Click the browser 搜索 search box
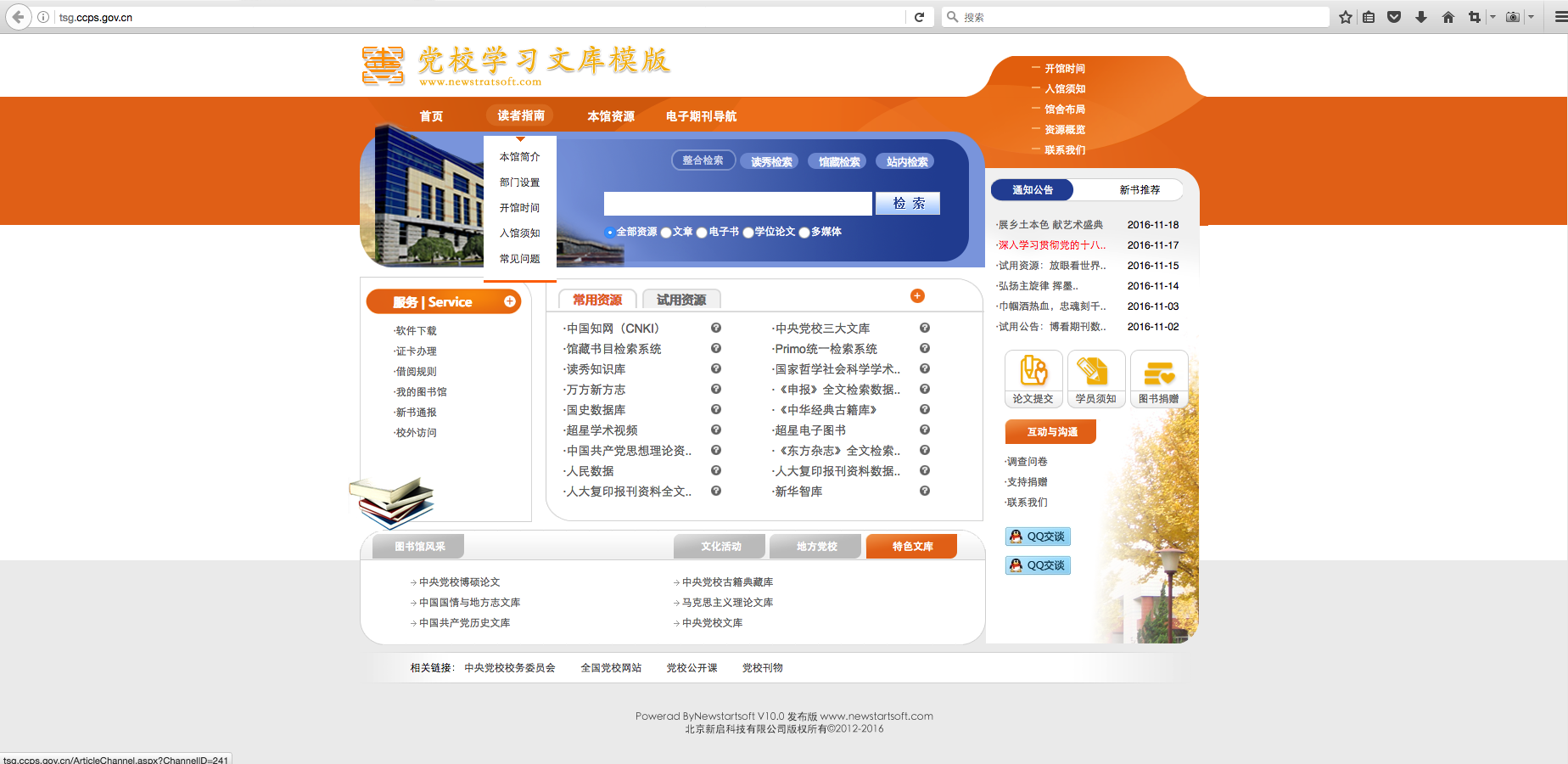Screen dimensions: 1568x764 point(1135,17)
